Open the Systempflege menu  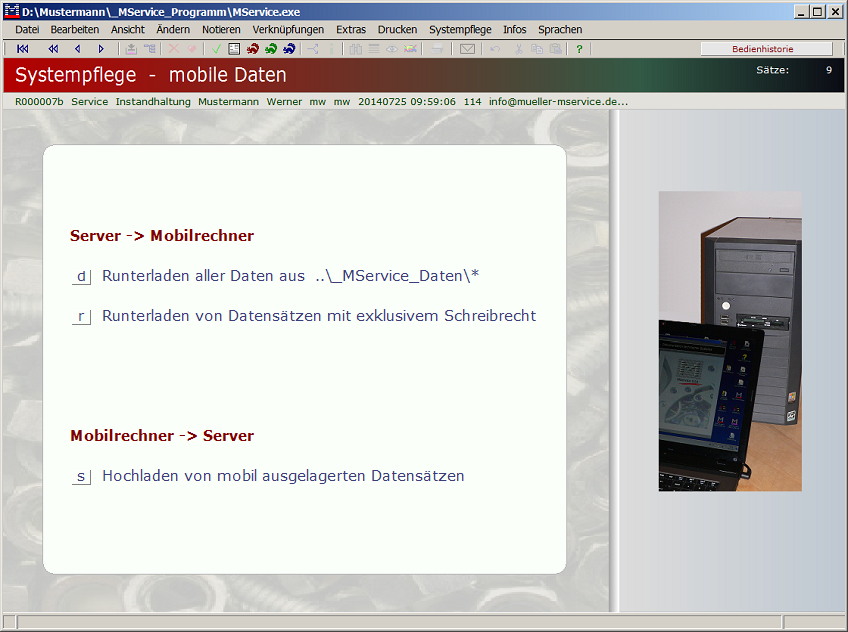tap(460, 29)
